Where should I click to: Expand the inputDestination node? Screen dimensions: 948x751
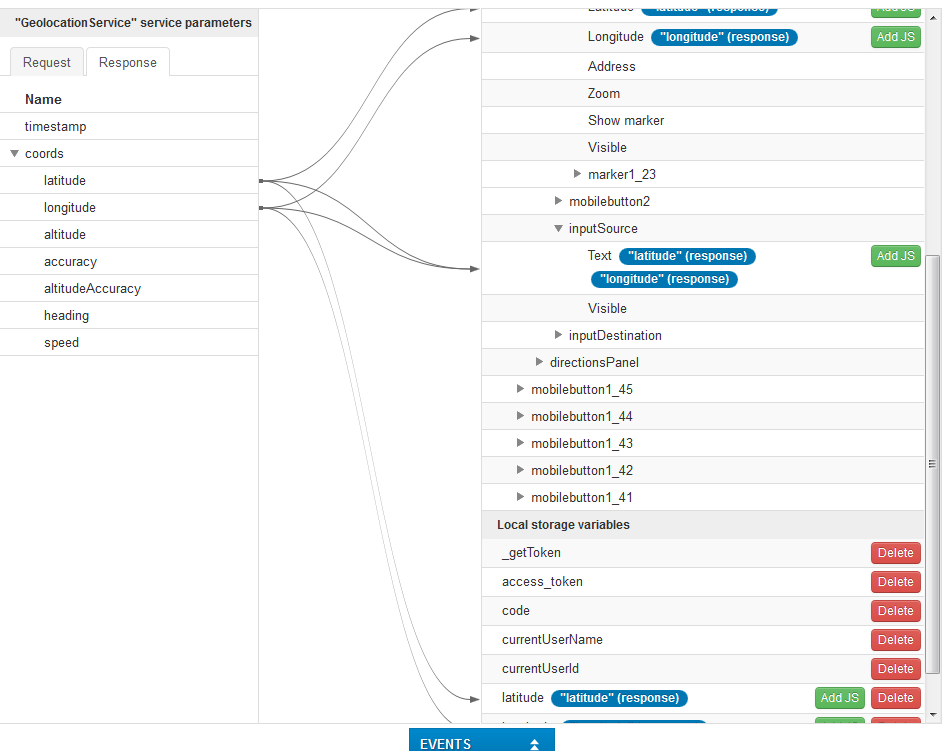point(559,335)
